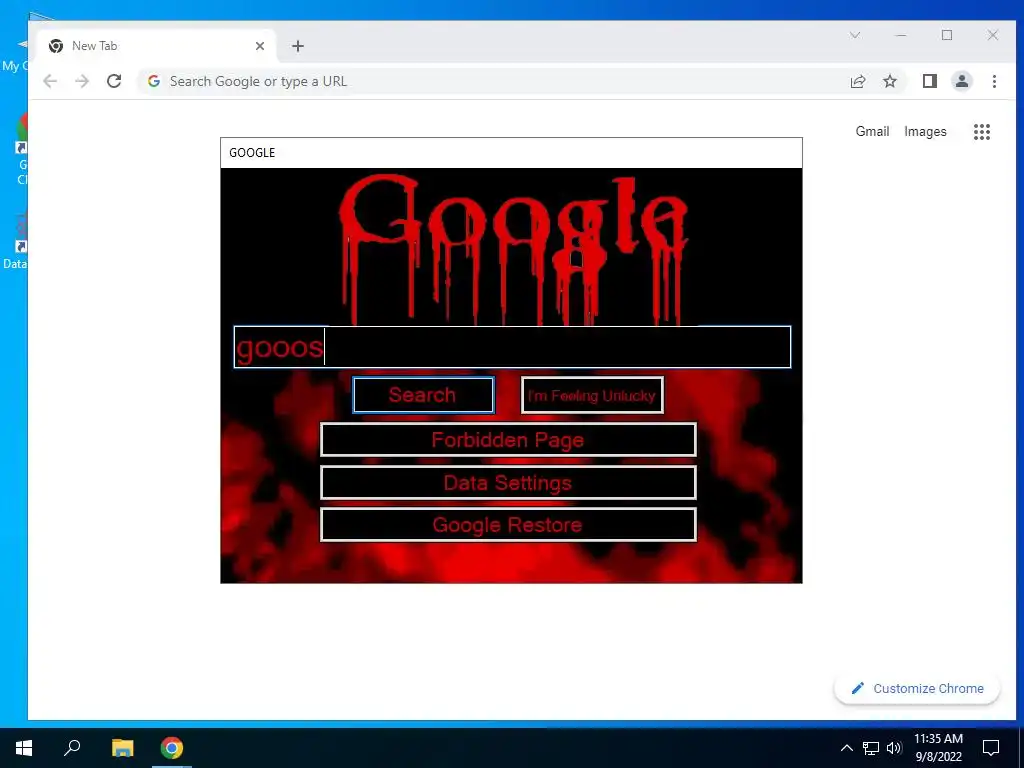Click the Google Restore button
The image size is (1024, 768).
(x=508, y=525)
